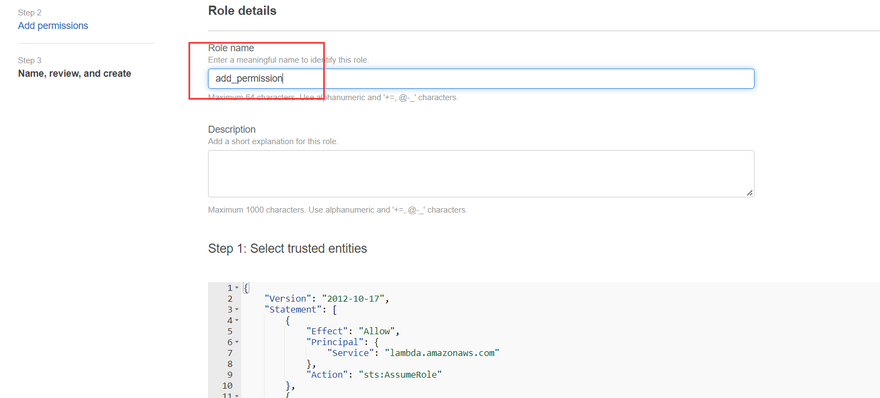This screenshot has width=880, height=398.
Task: Click the "Version" key in JSON
Action: click(x=287, y=299)
